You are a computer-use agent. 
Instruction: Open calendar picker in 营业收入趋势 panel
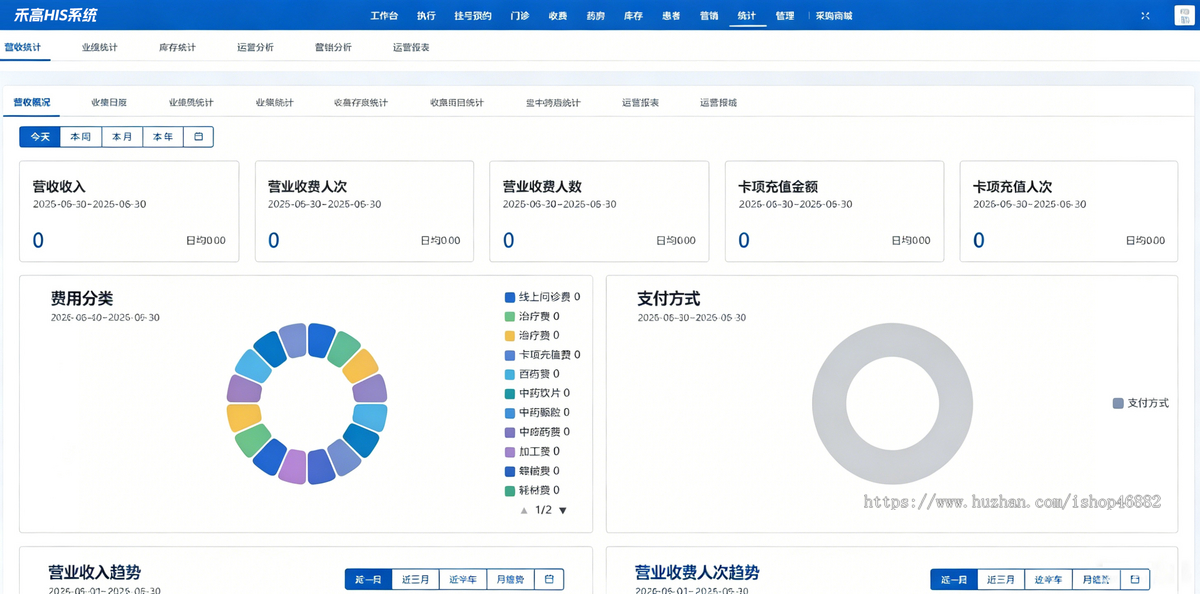click(x=549, y=579)
